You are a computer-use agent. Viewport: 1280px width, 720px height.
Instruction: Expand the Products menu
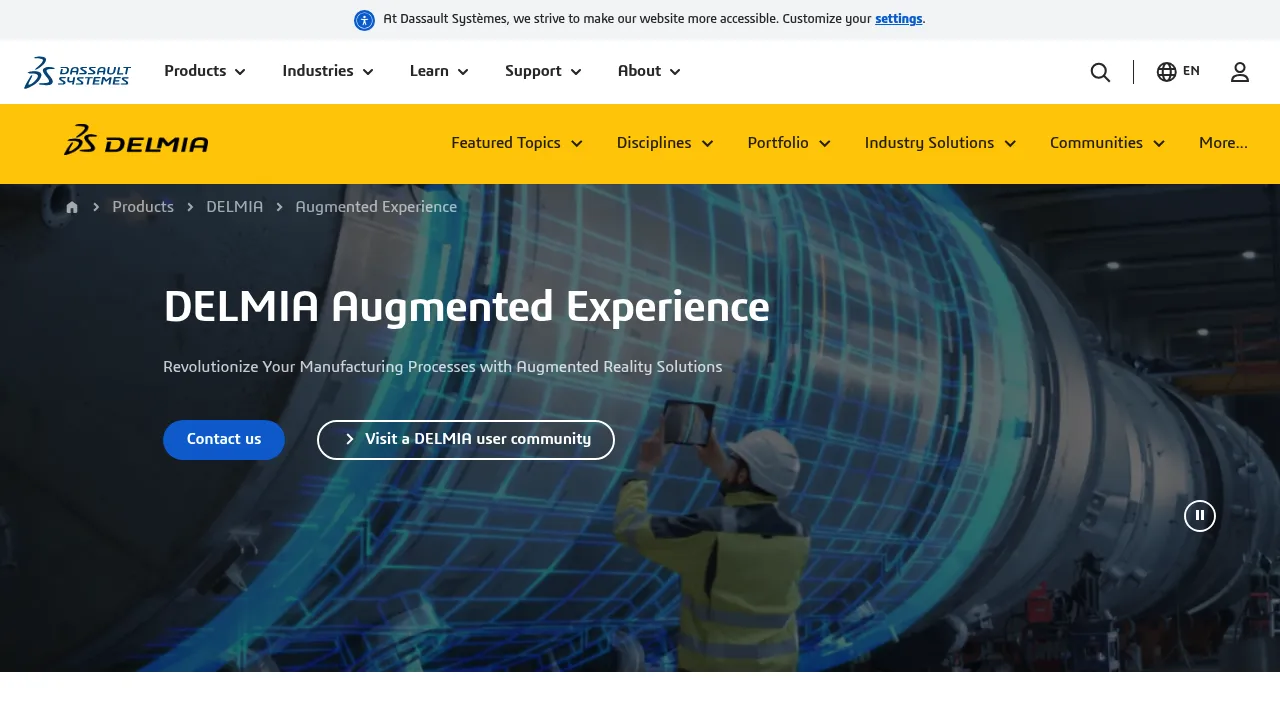(205, 71)
